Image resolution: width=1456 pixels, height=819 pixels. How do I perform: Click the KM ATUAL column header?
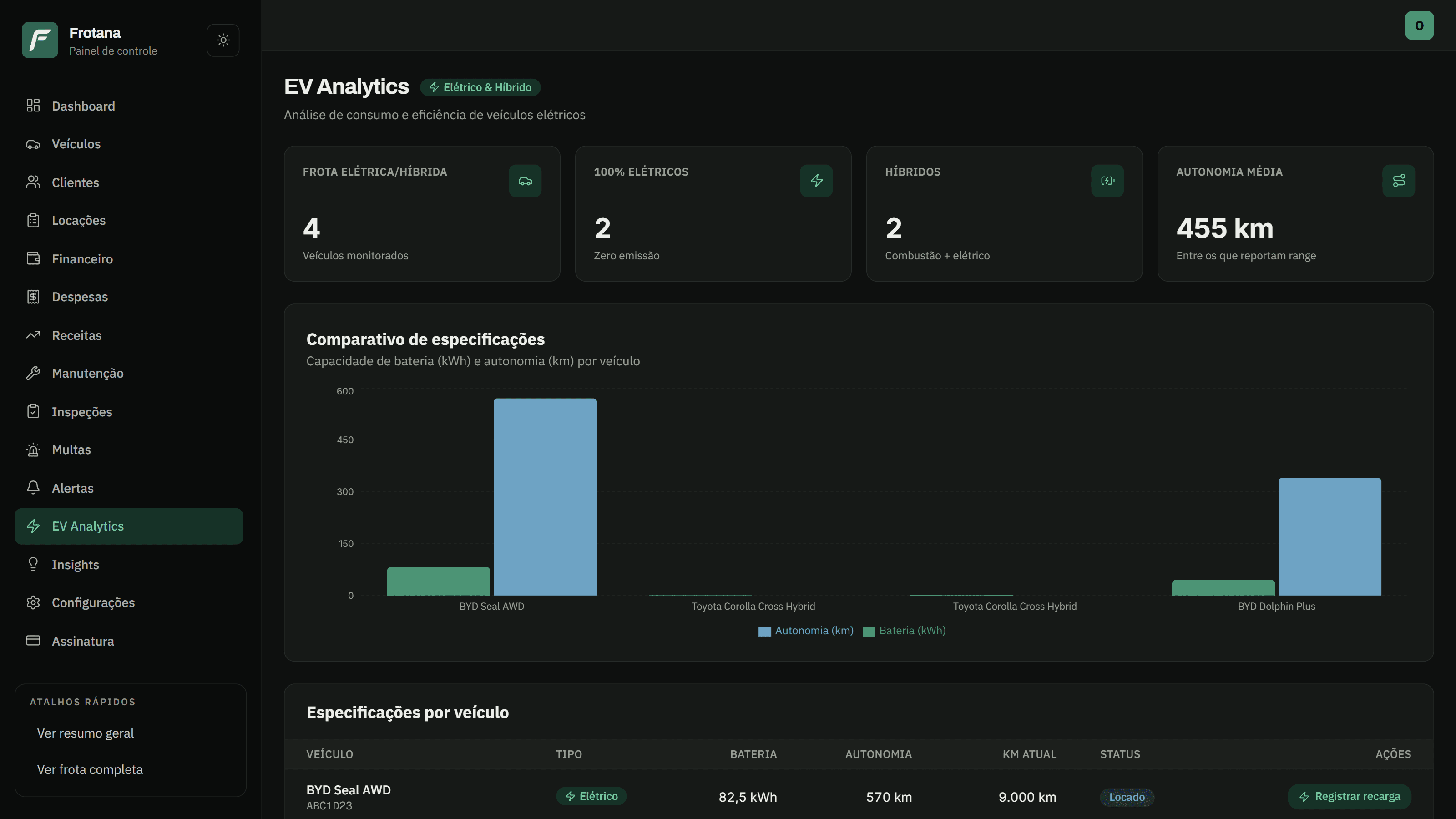(1029, 754)
